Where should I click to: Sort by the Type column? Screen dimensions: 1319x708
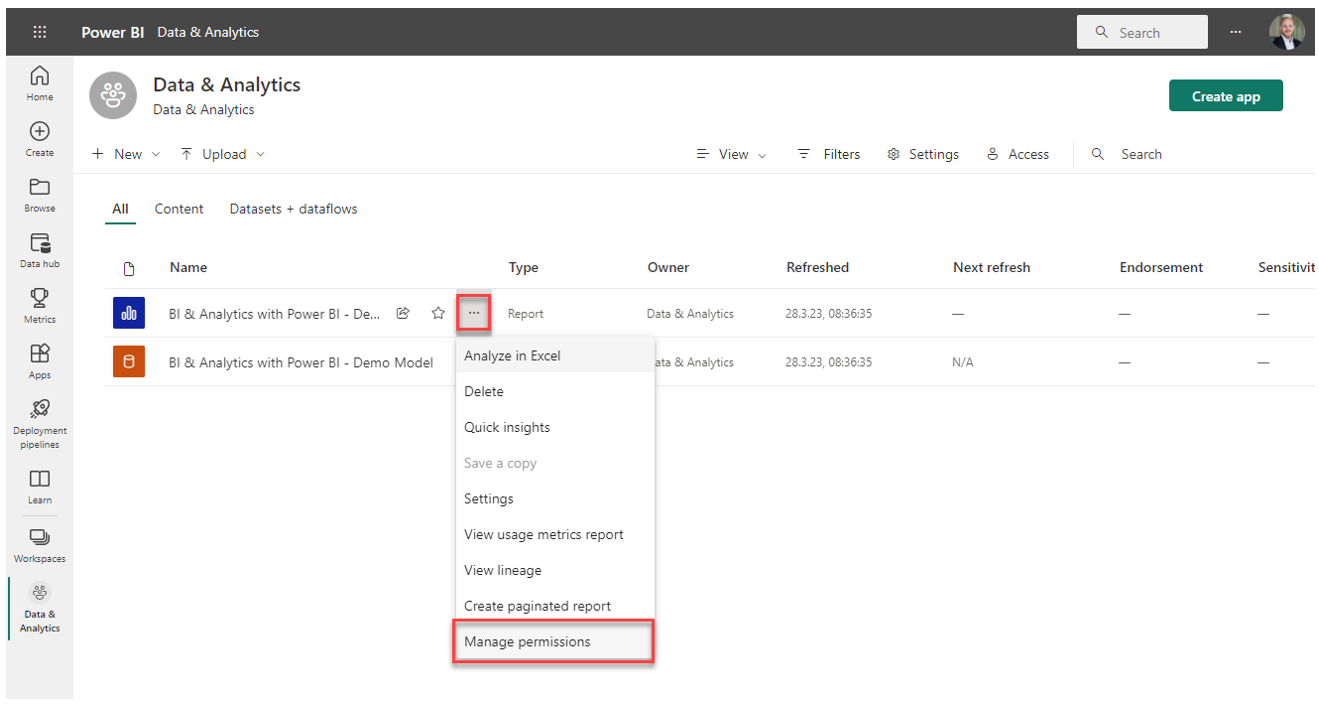coord(523,267)
